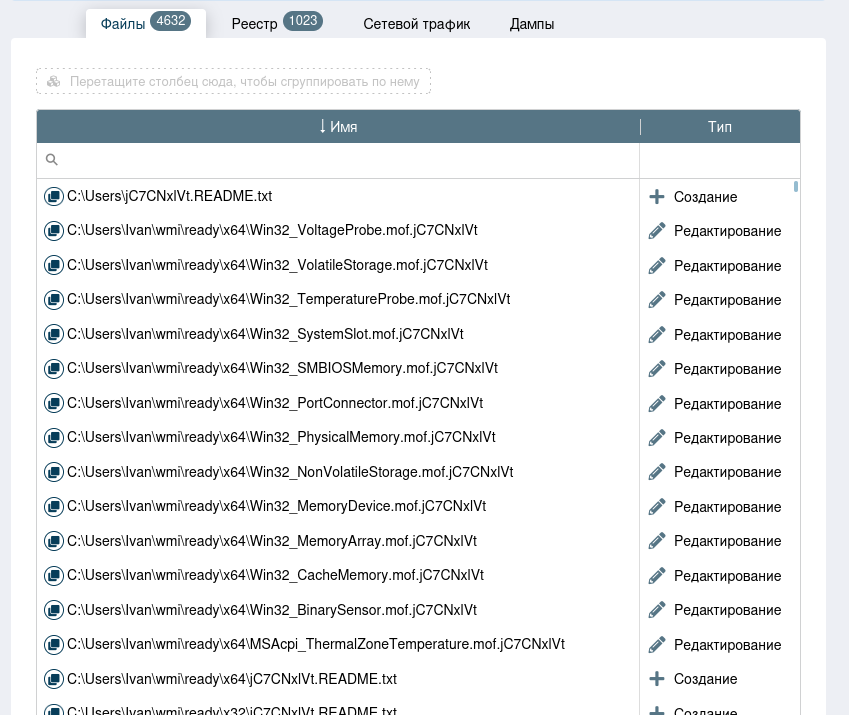Click the pencil icon in Win32_CacheMemory row
The height and width of the screenshot is (715, 849).
click(x=657, y=576)
